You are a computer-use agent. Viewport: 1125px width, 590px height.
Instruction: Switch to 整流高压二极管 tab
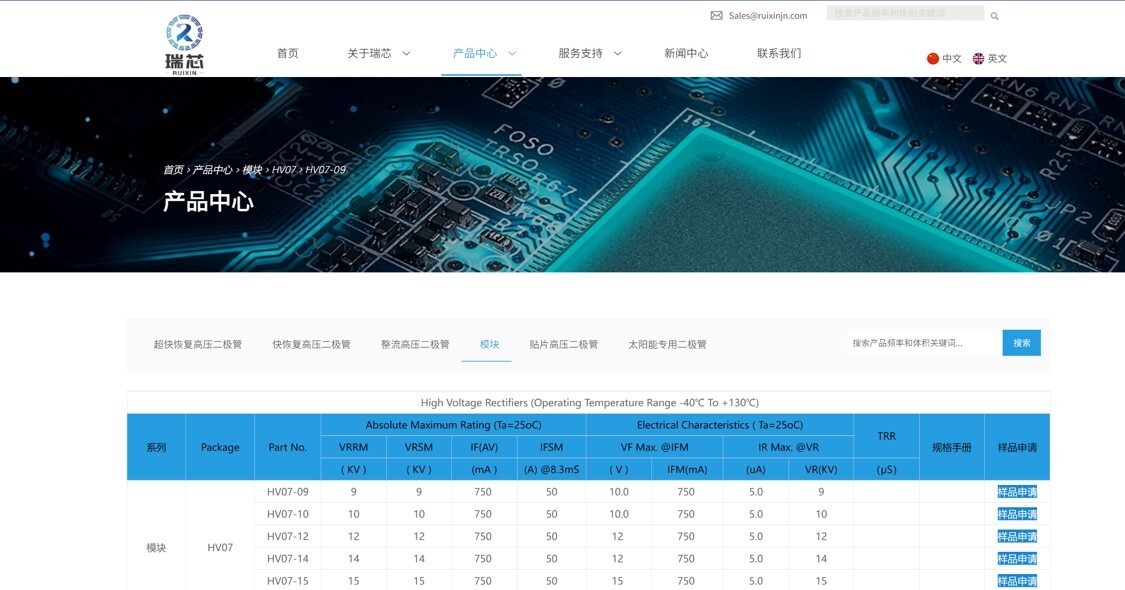click(415, 344)
